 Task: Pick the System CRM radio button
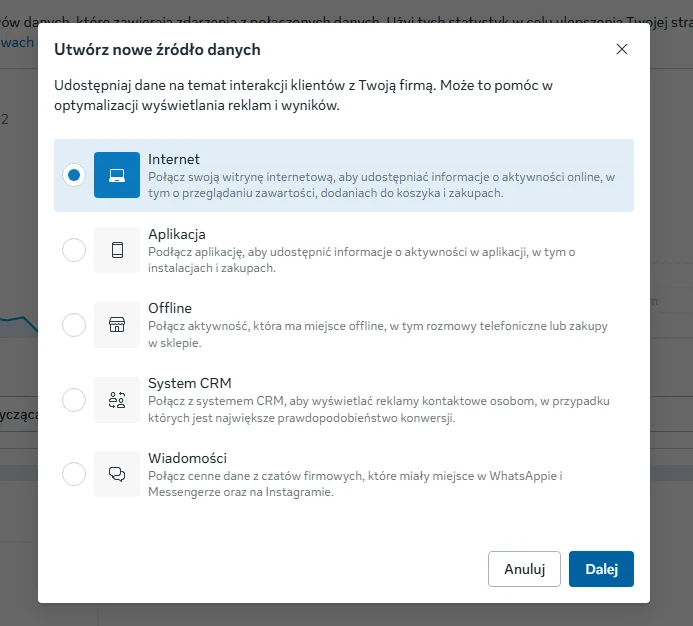[x=74, y=400]
